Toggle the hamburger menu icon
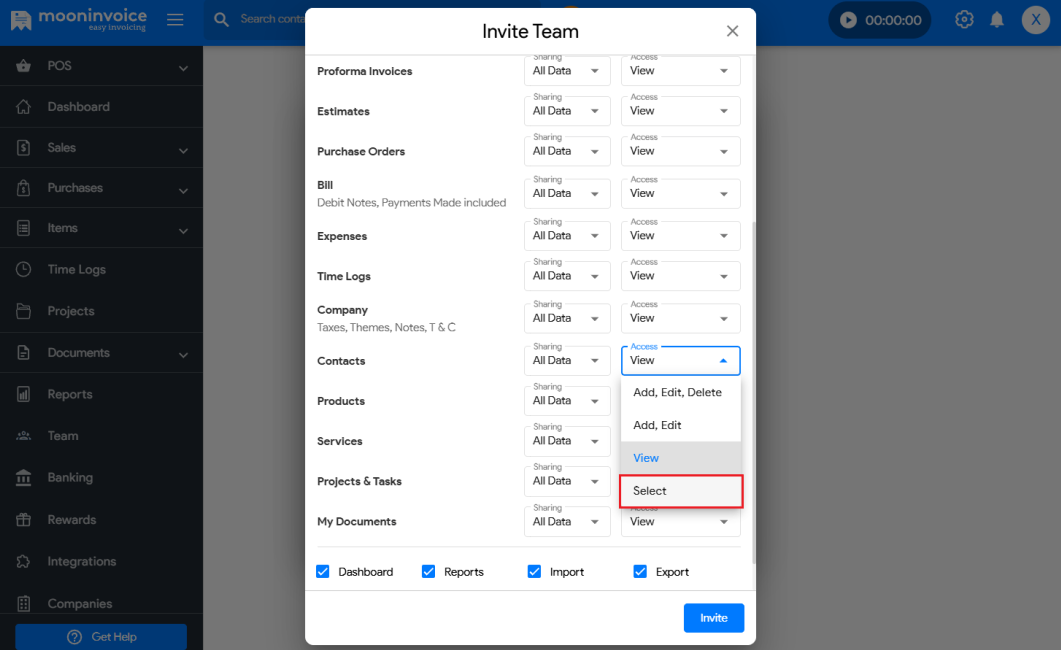The height and width of the screenshot is (650, 1061). [x=175, y=20]
